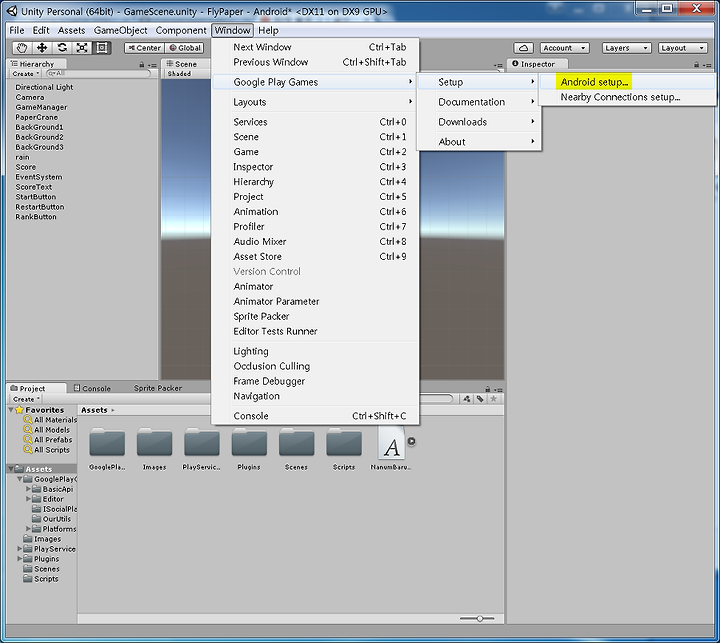
Task: Toggle pivot mode Center button
Action: (x=144, y=48)
